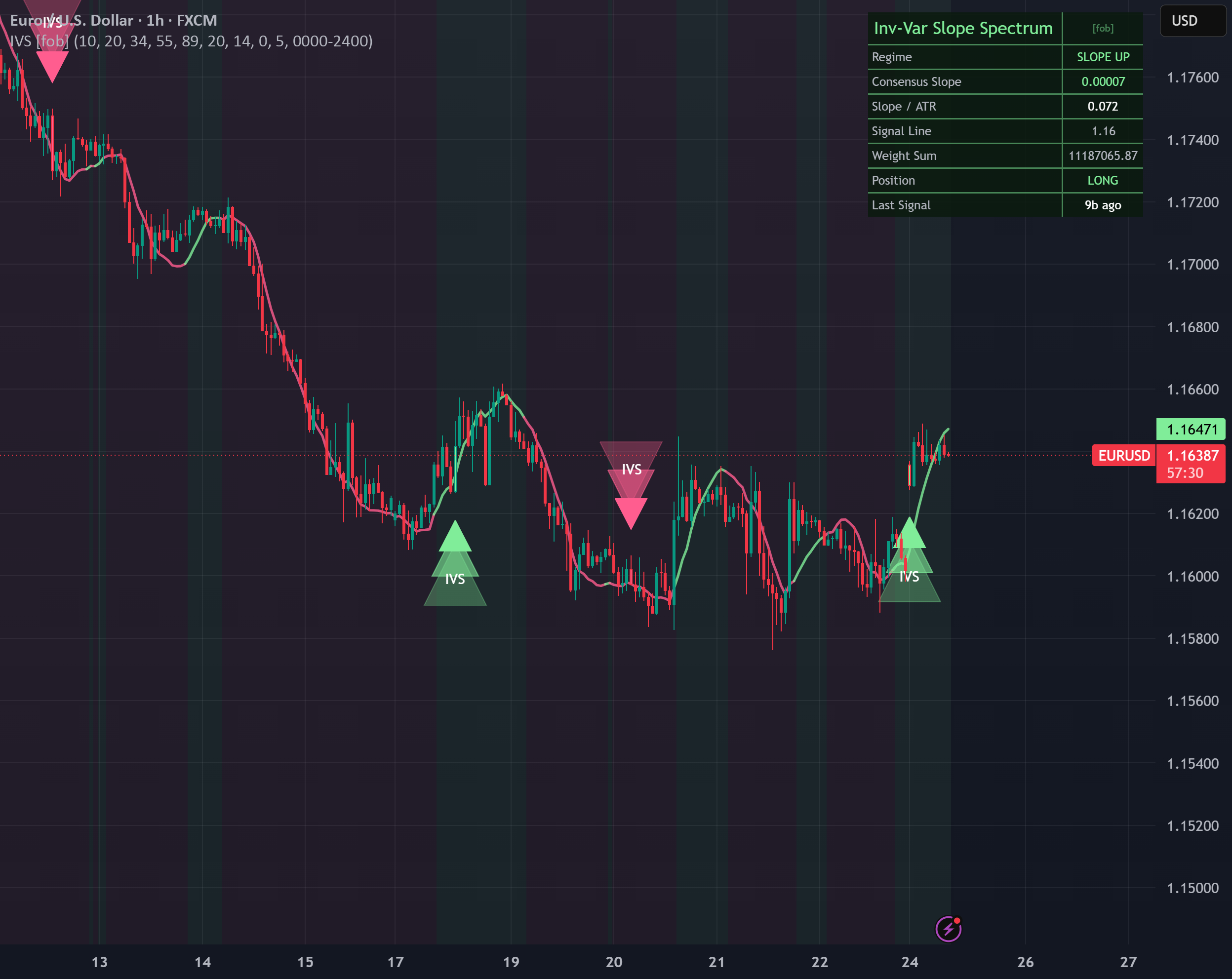
Task: Click the Slope / ATR value 0.072
Action: (1103, 106)
